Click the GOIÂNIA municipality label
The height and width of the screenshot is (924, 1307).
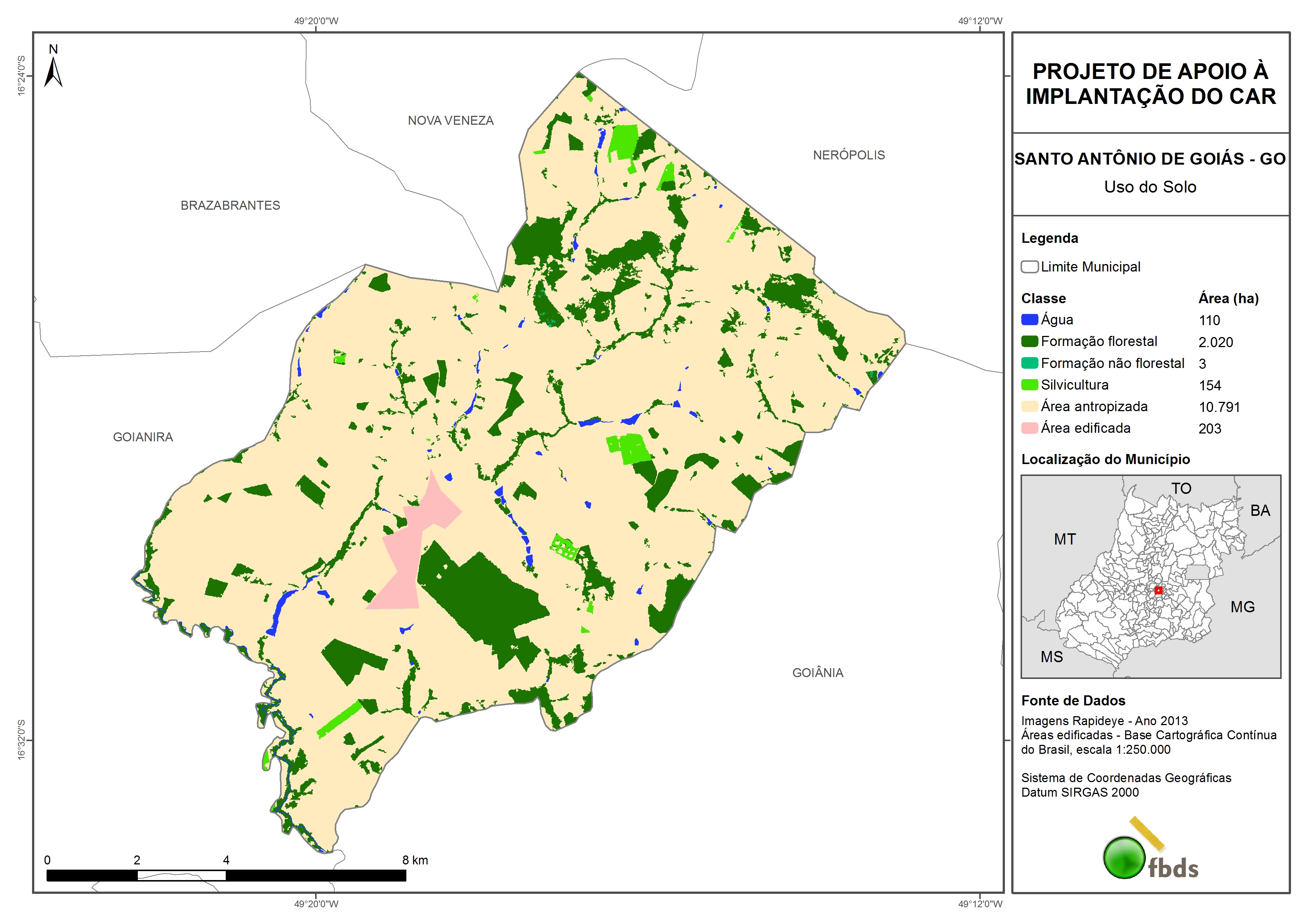point(818,673)
